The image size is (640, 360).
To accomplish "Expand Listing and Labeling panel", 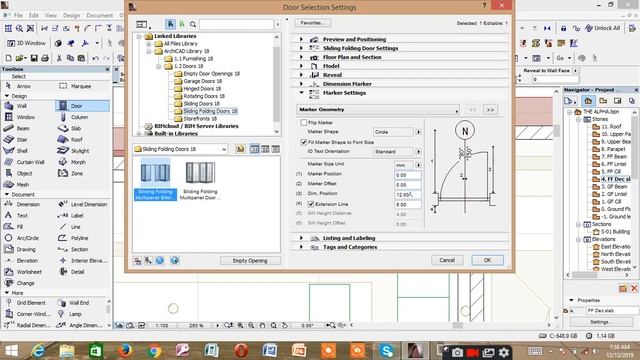I will click(x=301, y=238).
